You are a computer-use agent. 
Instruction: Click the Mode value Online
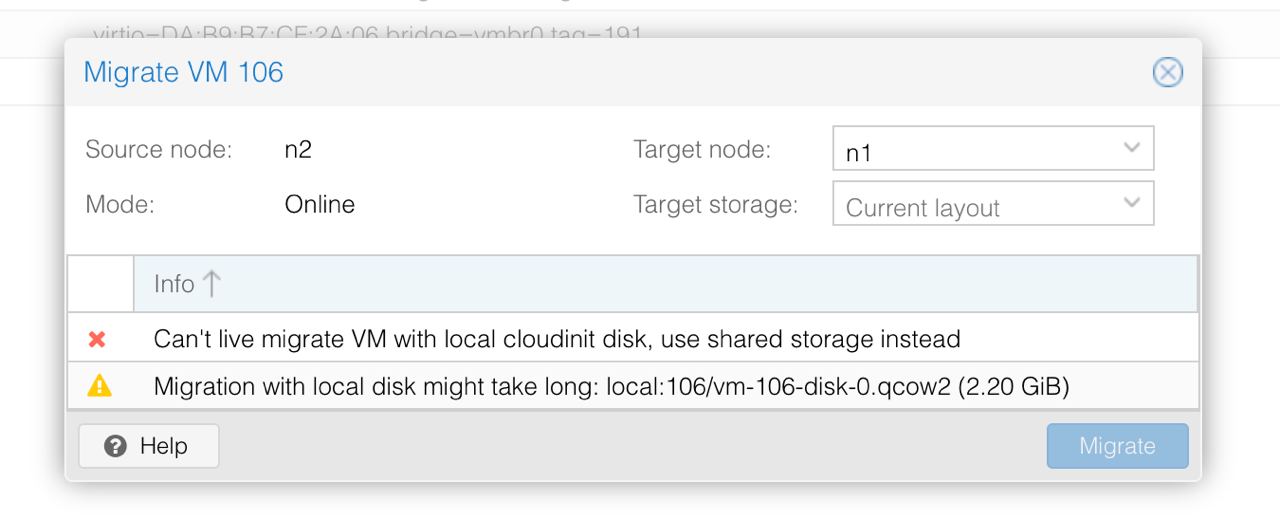pos(320,205)
